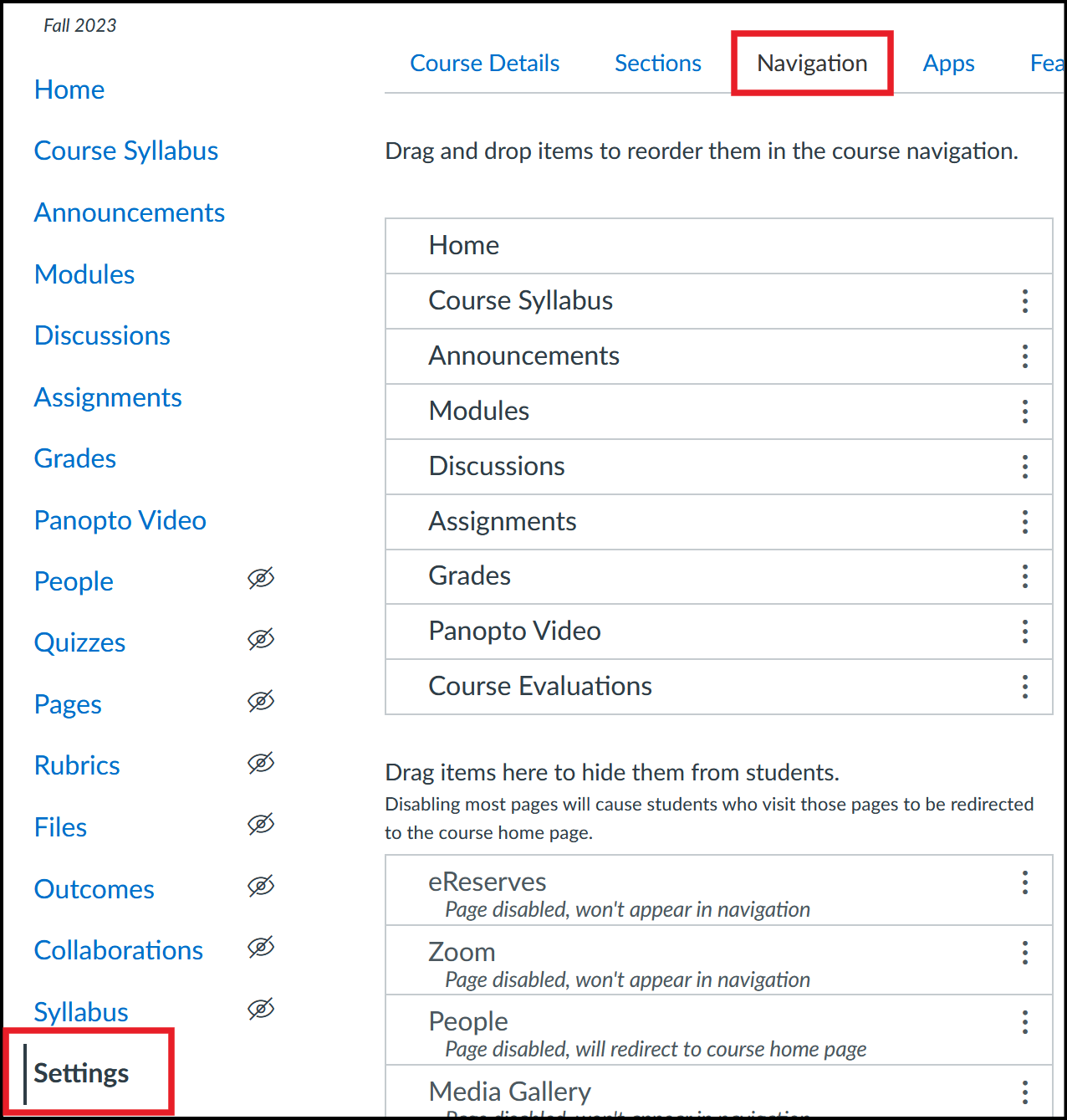This screenshot has width=1067, height=1120.
Task: Go to Announcements in course sidebar
Action: pos(130,212)
